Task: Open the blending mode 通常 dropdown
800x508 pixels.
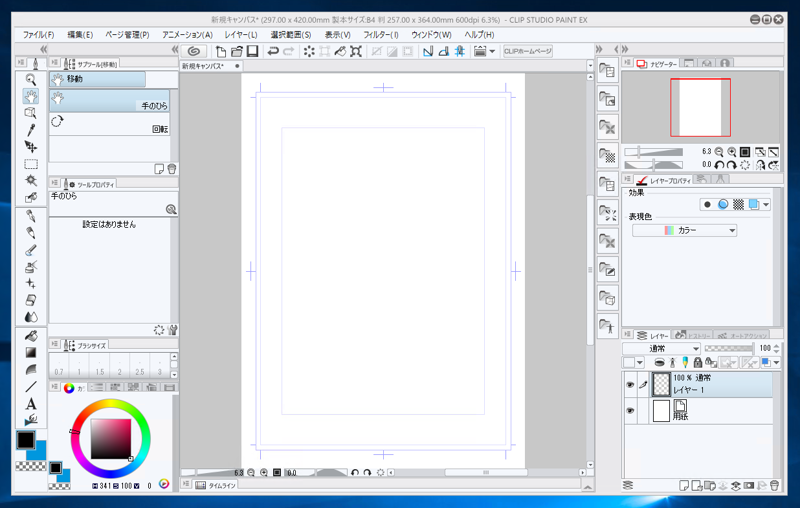Action: click(661, 348)
